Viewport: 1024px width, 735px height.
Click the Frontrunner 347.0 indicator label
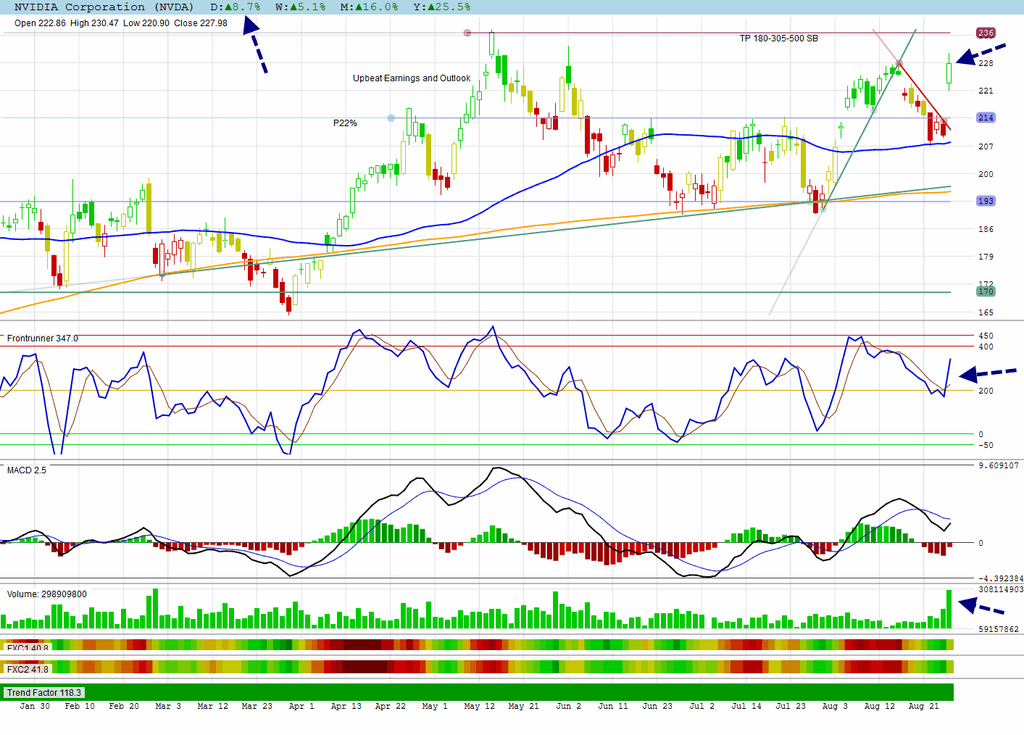point(42,338)
